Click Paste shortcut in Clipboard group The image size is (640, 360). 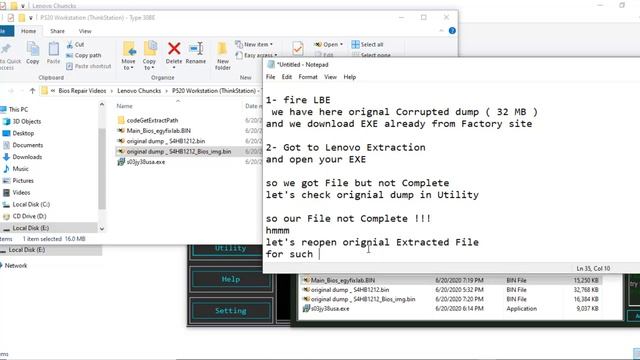89,66
